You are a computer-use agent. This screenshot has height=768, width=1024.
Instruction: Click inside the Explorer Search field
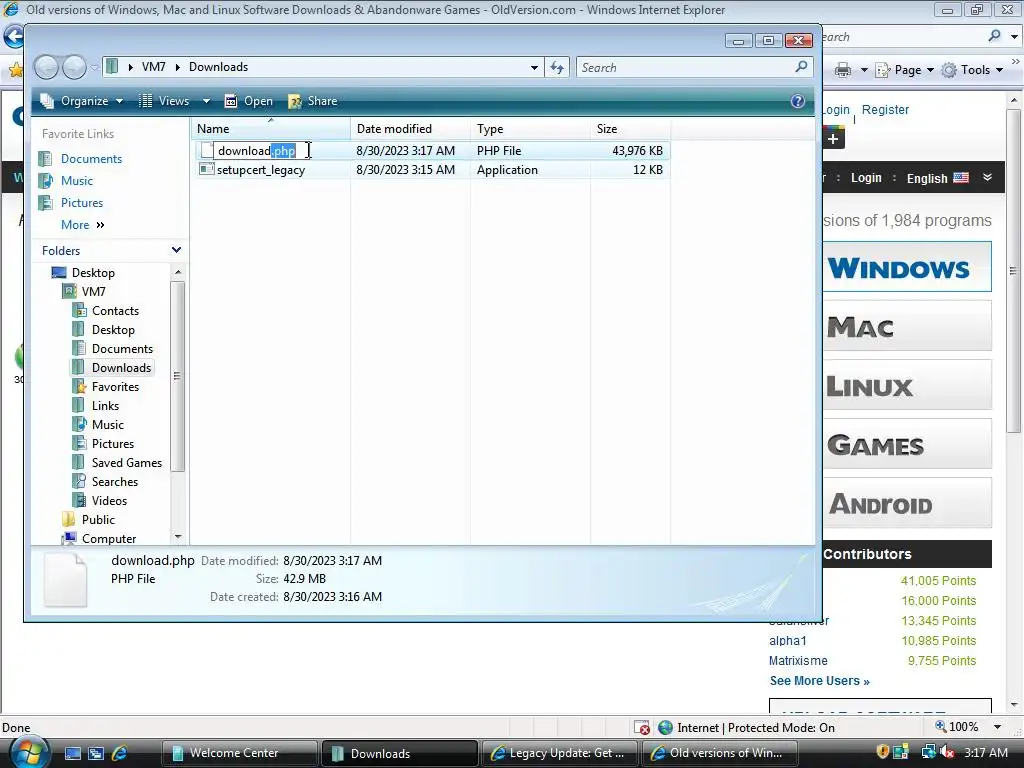pyautogui.click(x=686, y=67)
